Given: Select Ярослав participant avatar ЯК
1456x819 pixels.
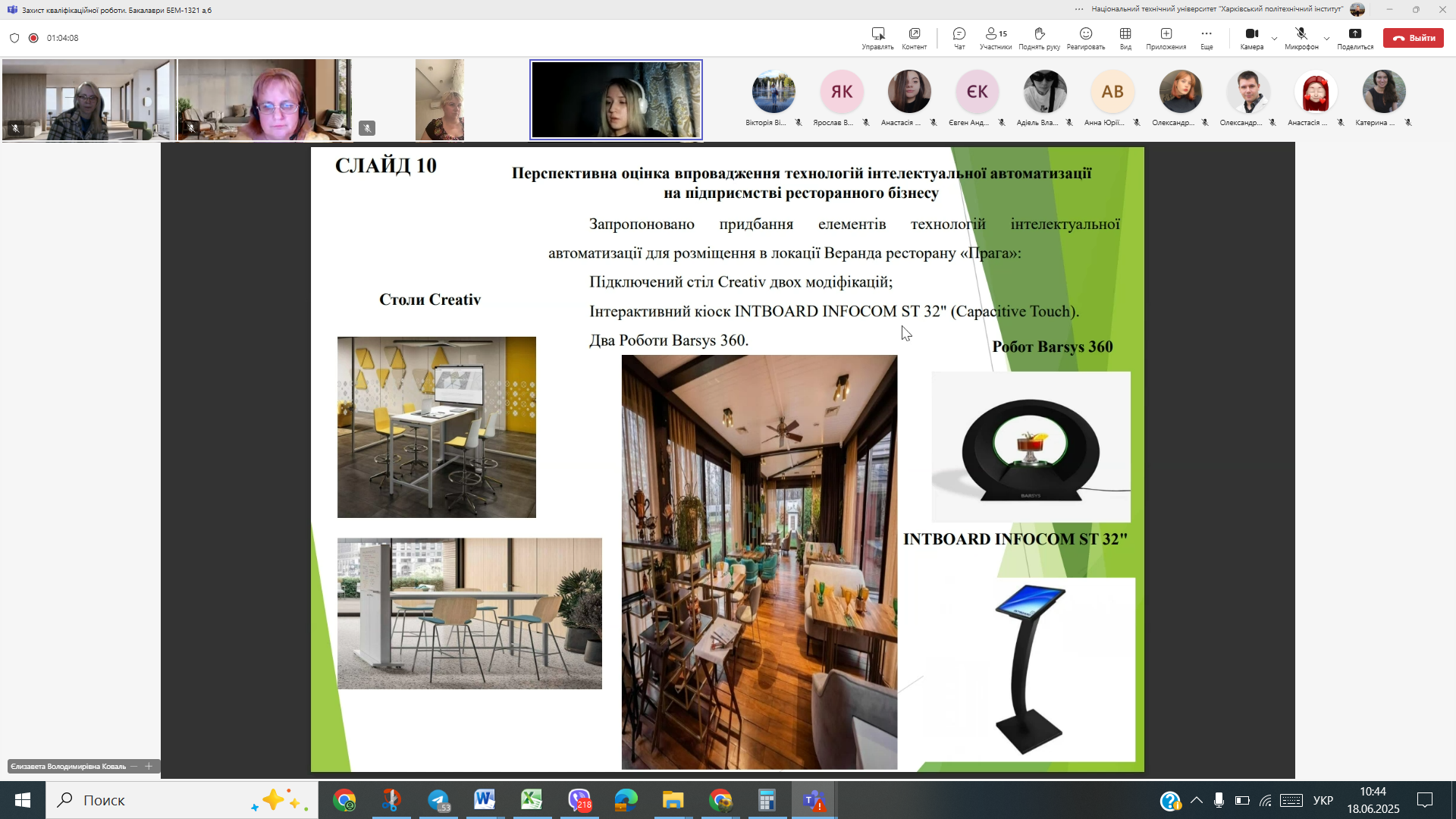Looking at the screenshot, I should (x=842, y=92).
